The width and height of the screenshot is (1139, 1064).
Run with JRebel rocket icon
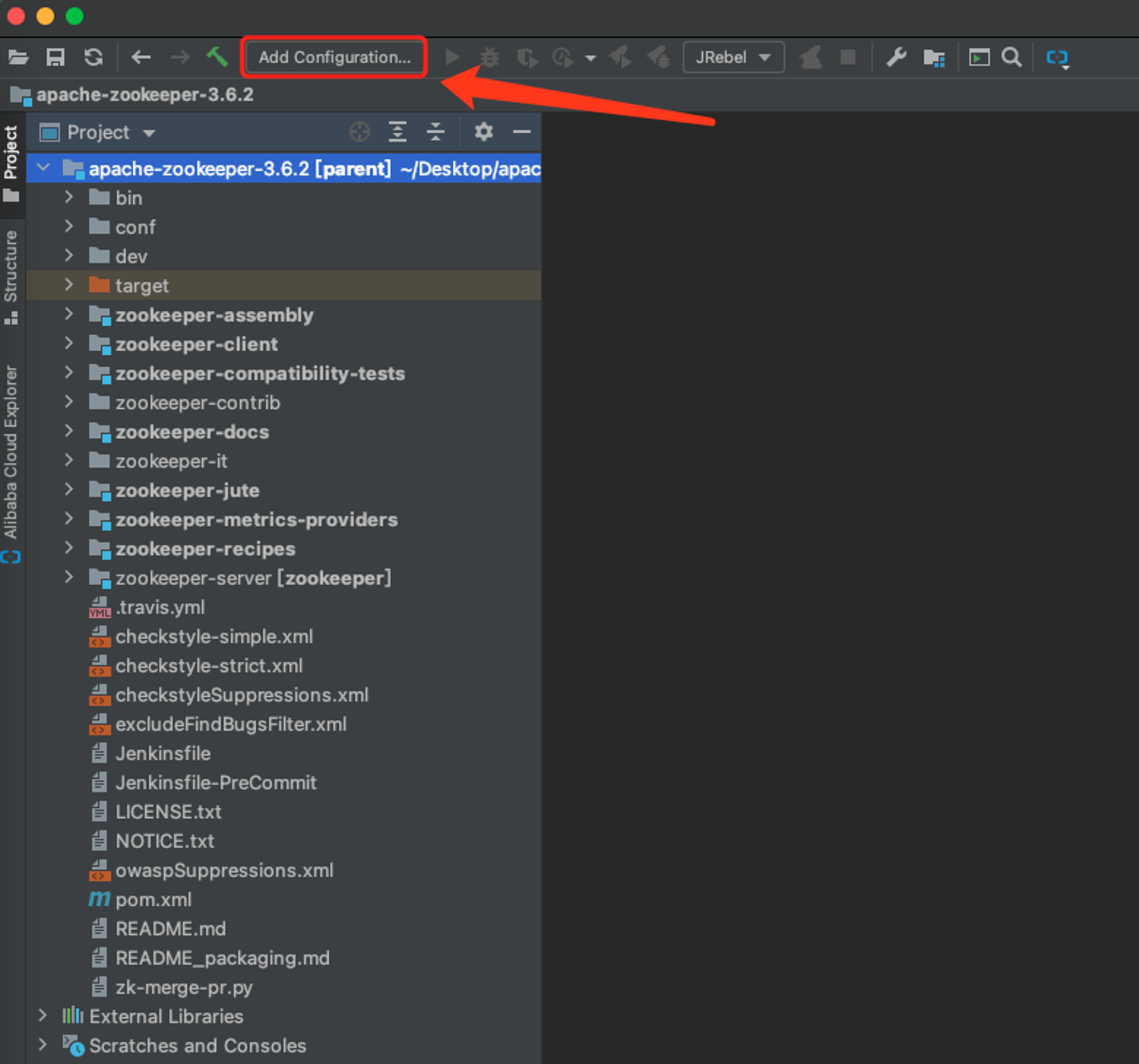(x=621, y=57)
